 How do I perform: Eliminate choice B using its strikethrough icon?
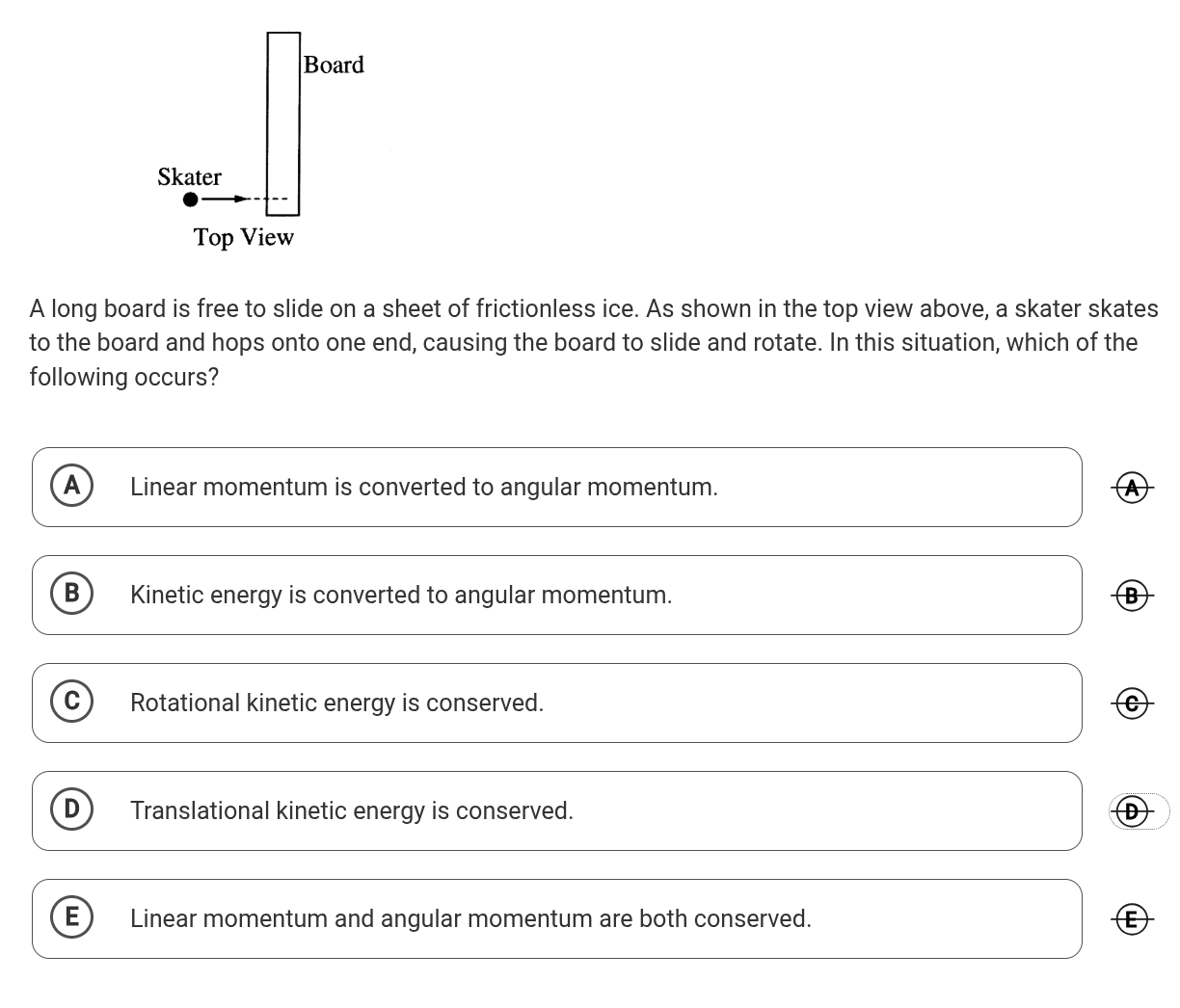(x=1133, y=596)
